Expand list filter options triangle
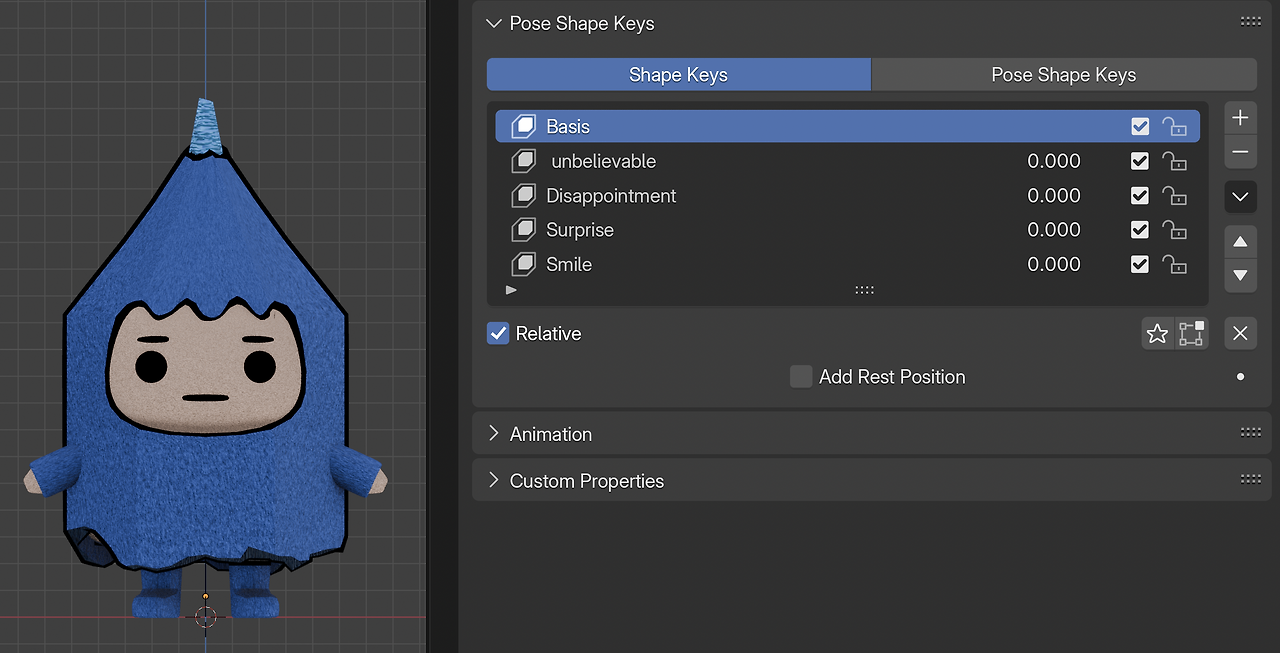Screen dimensions: 1280x653 (511, 290)
